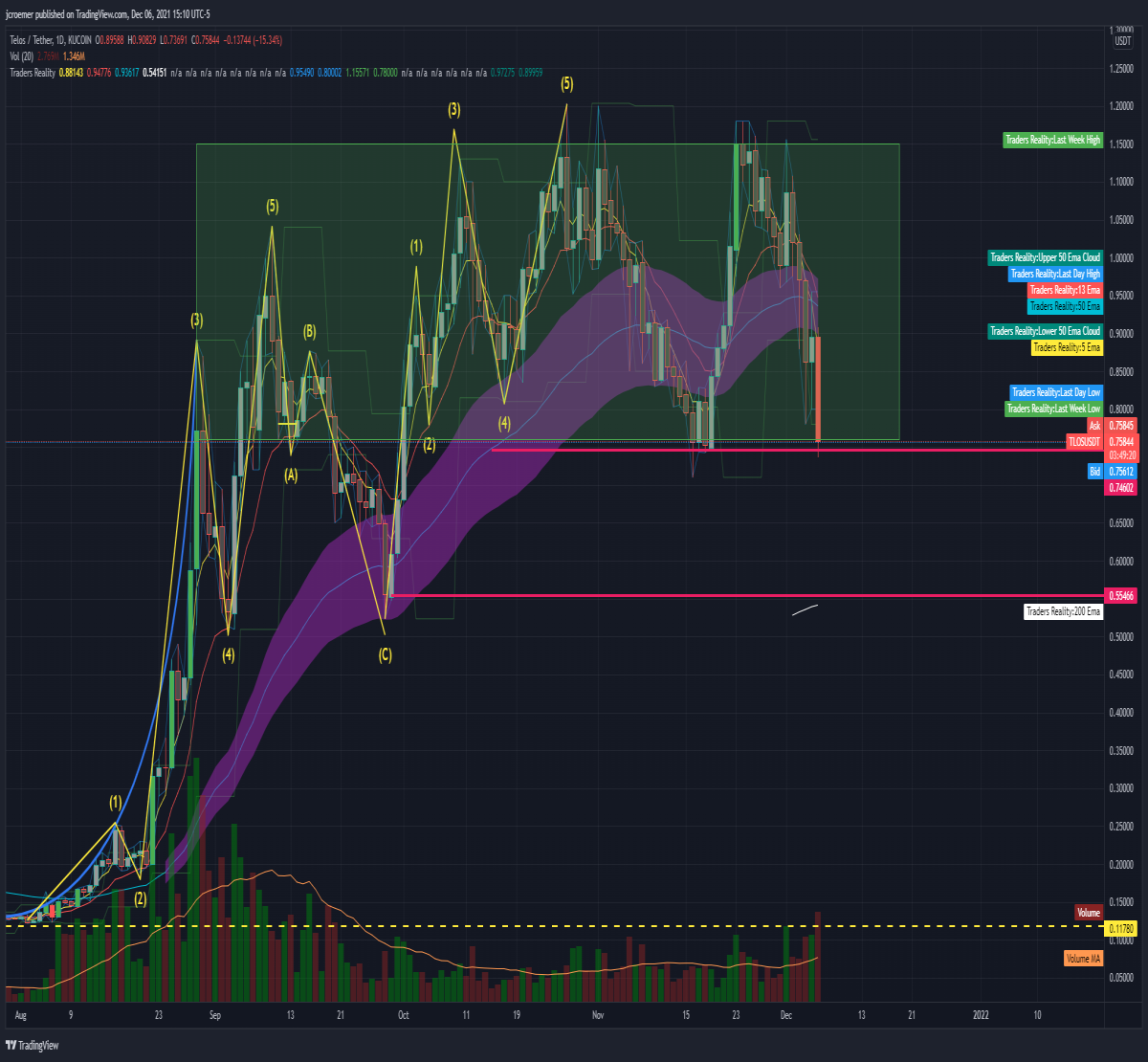This screenshot has height=1062, width=1148.
Task: Click 1.25000 on the price axis
Action: pos(1121,68)
